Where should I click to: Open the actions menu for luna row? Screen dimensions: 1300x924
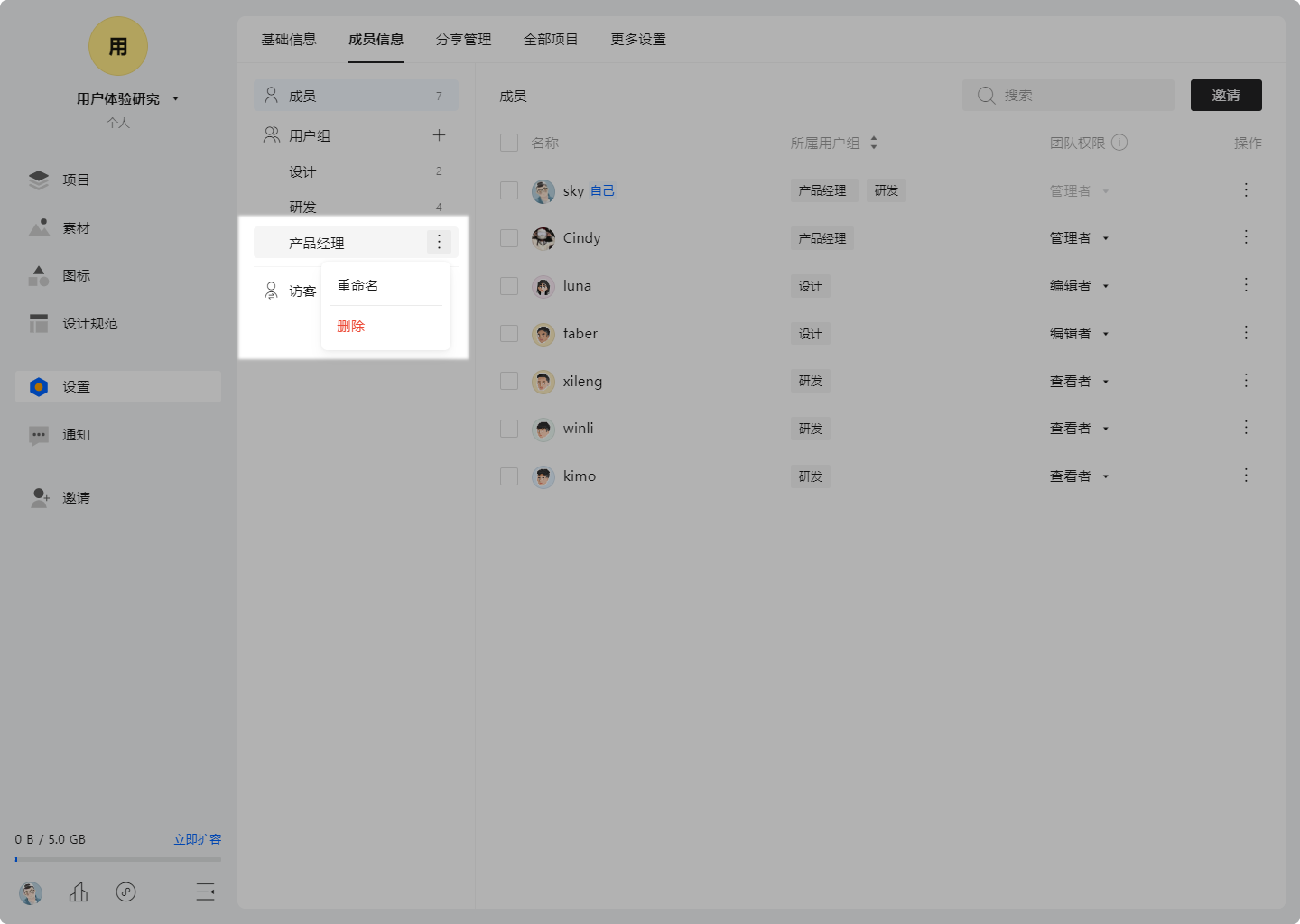[x=1246, y=284]
